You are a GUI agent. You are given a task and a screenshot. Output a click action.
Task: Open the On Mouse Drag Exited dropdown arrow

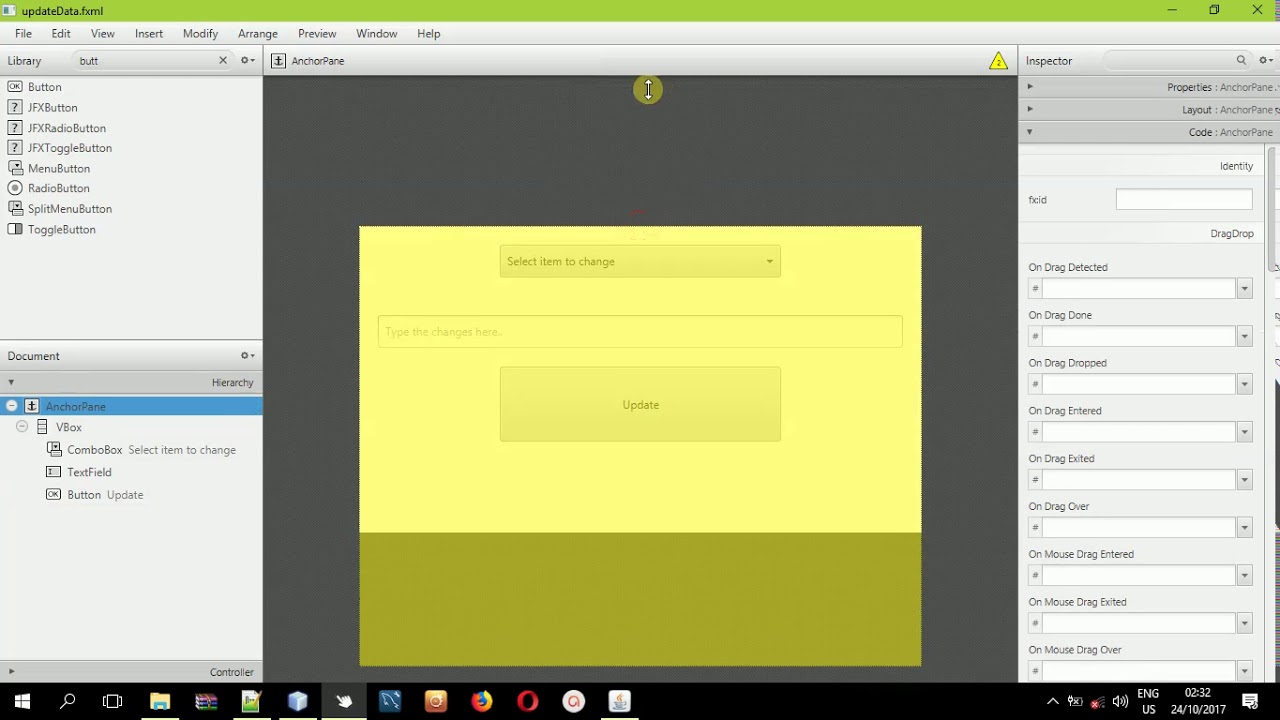(1244, 624)
